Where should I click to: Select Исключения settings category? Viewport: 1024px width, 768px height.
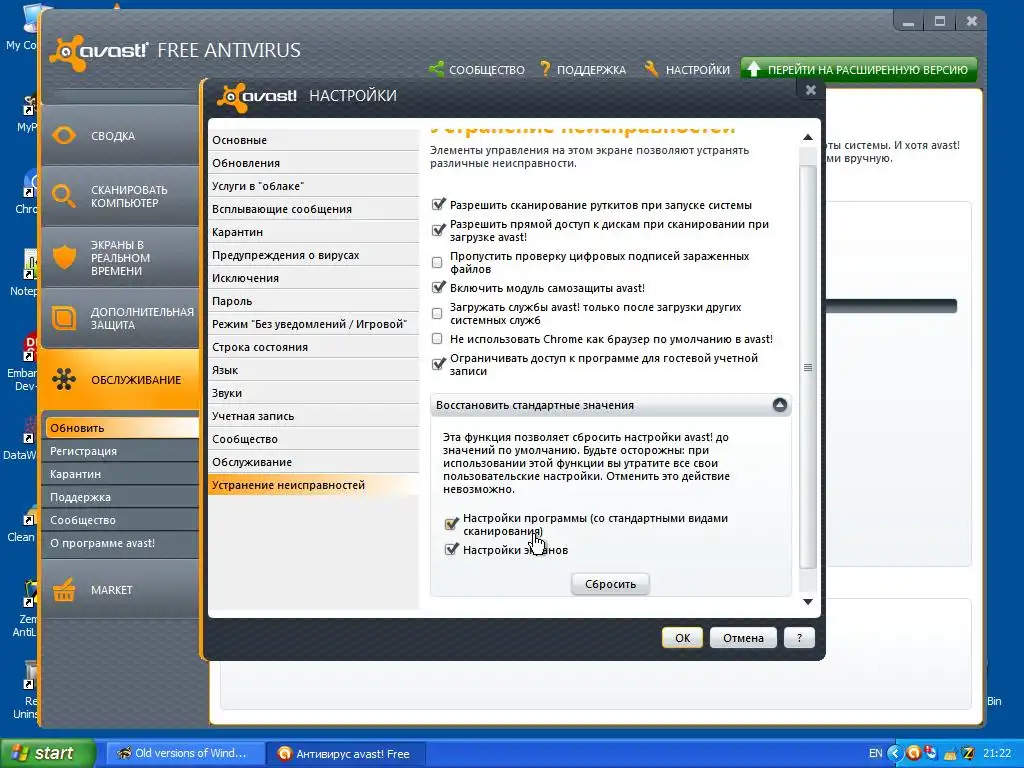click(x=313, y=278)
